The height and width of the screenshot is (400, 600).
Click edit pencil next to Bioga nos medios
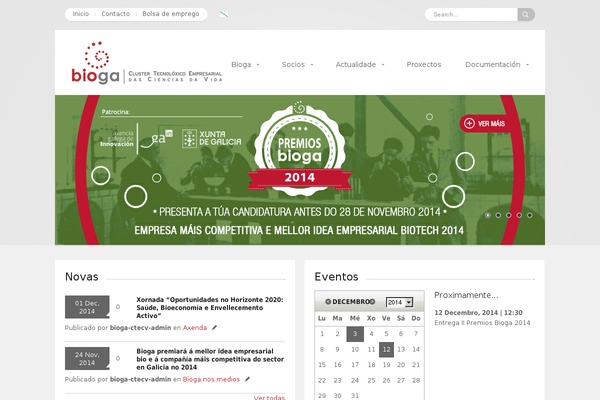coord(247,379)
